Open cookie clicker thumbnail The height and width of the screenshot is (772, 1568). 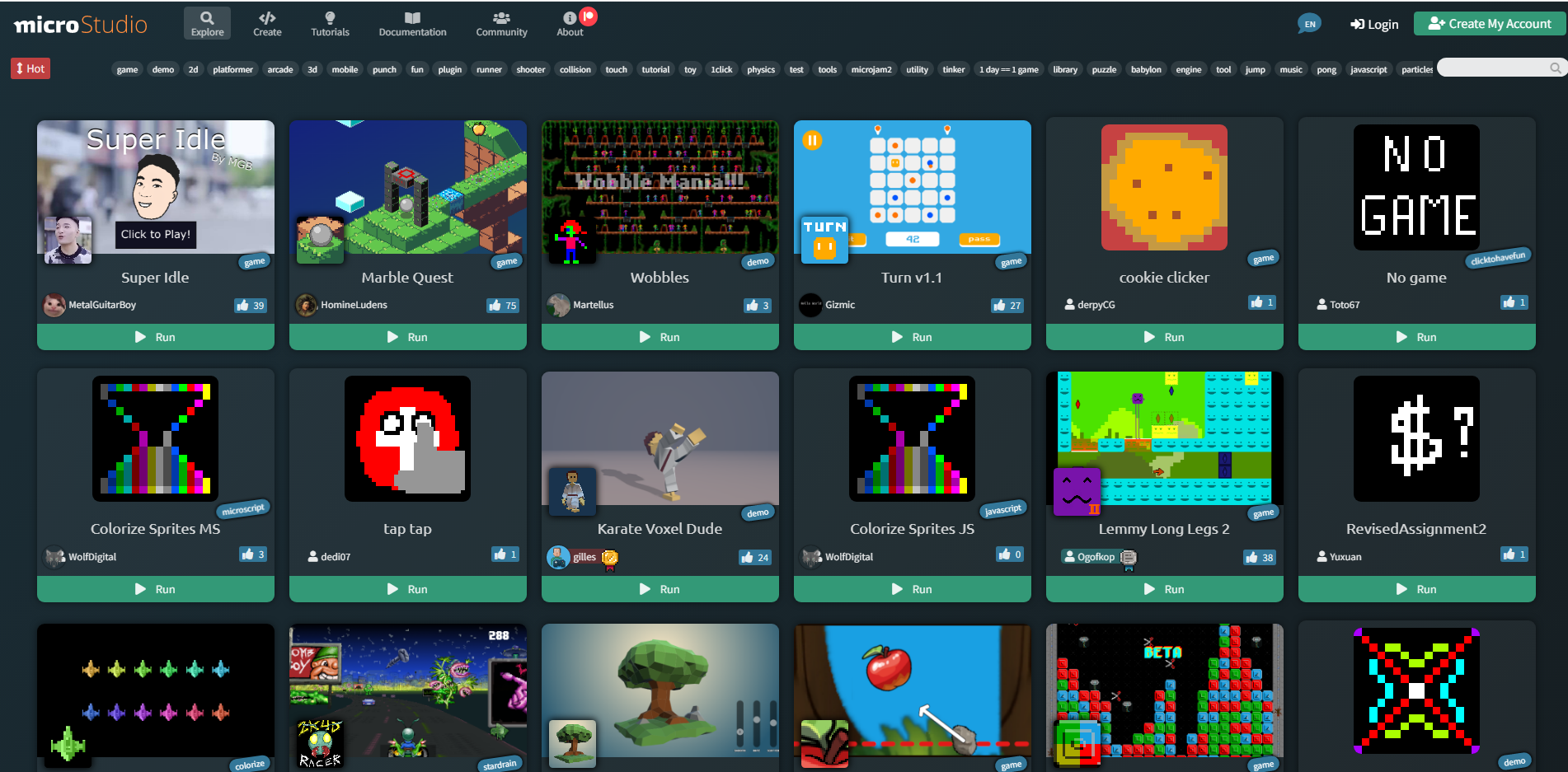click(1164, 188)
